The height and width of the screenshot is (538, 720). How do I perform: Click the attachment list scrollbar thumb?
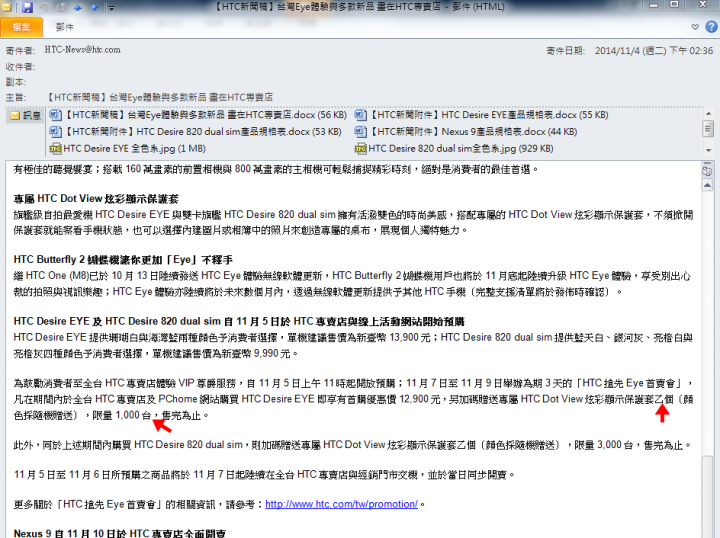(x=709, y=129)
